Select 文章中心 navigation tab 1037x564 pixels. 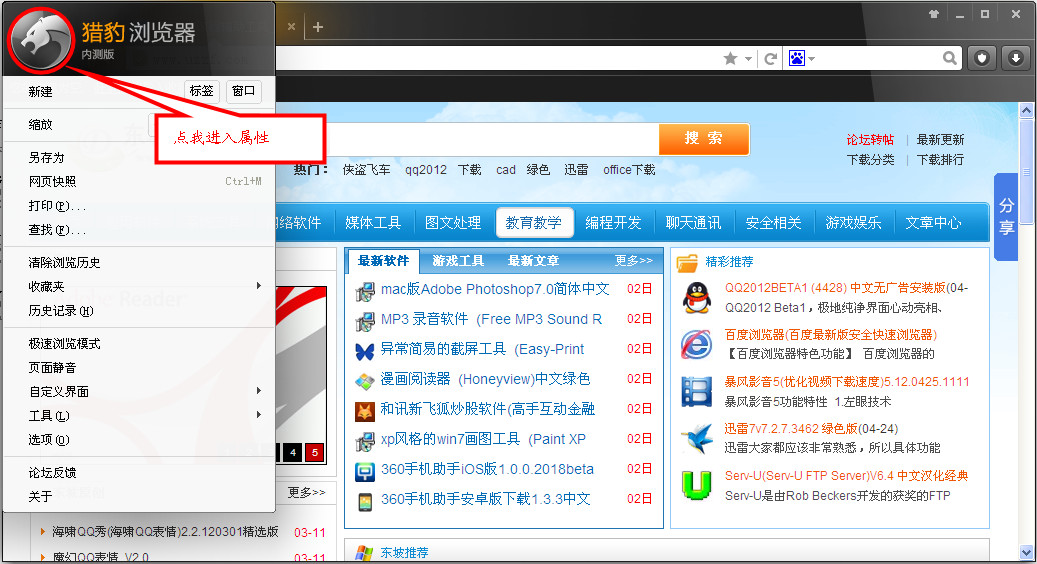click(934, 223)
